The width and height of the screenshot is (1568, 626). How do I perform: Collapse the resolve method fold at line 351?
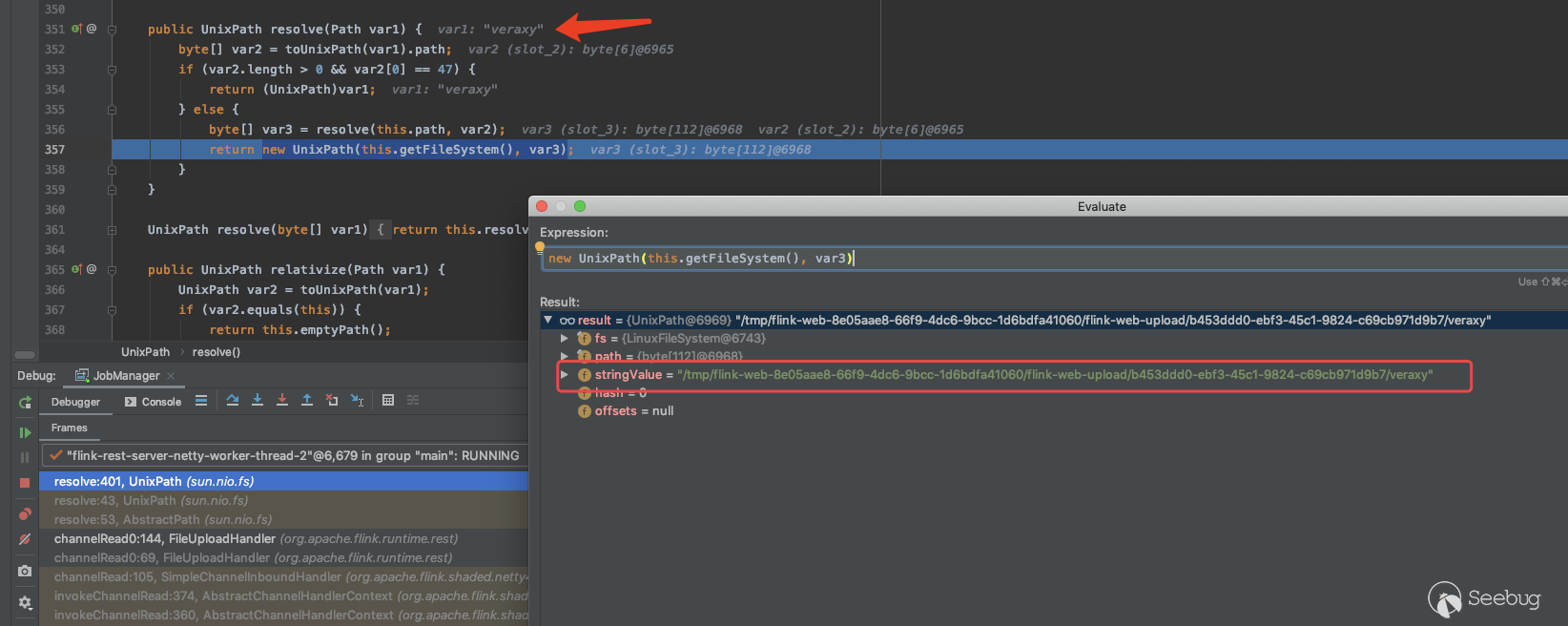112,30
